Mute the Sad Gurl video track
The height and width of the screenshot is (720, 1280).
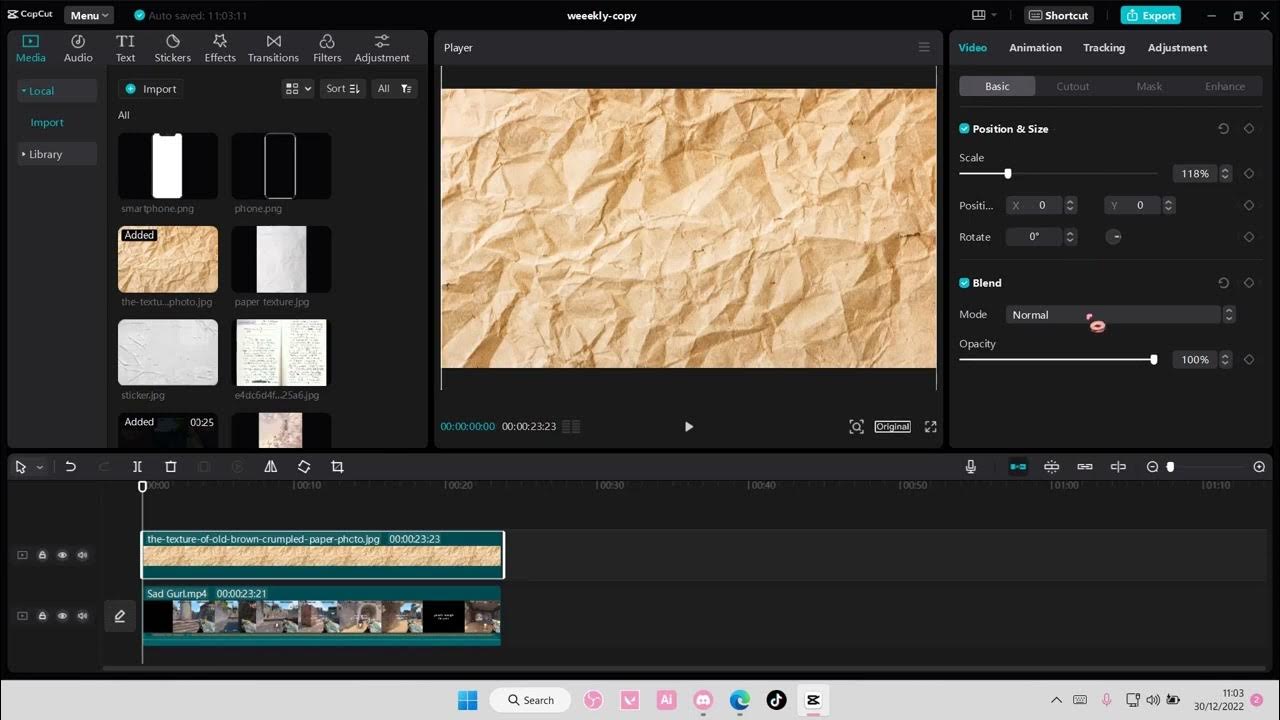click(82, 616)
